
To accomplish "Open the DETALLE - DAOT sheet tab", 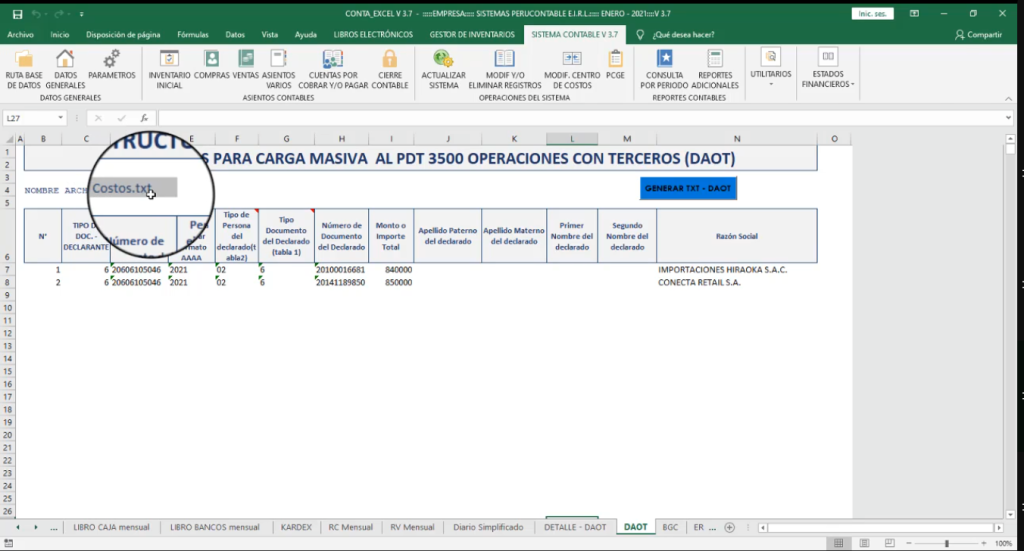I will pyautogui.click(x=575, y=527).
